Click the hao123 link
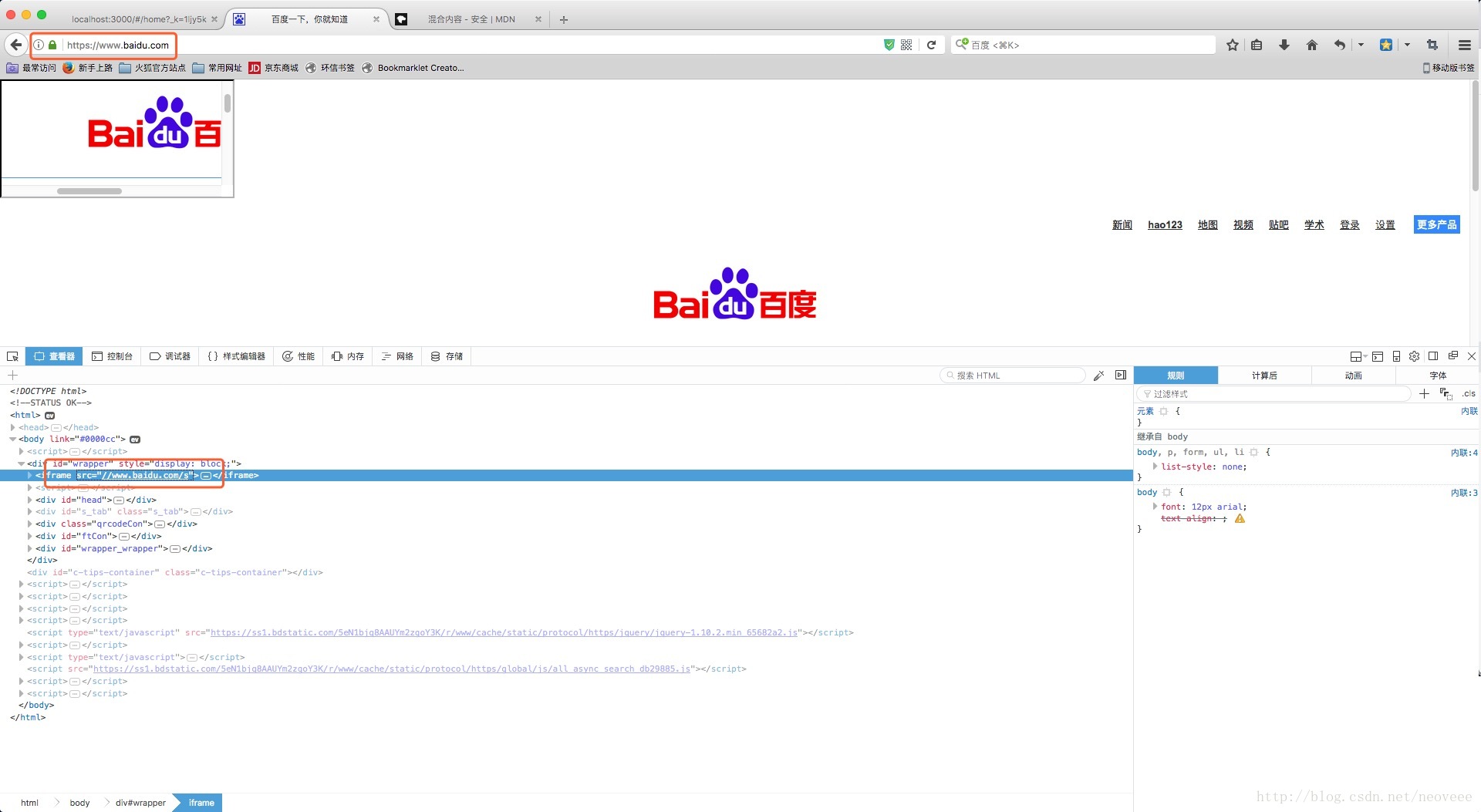 tap(1165, 225)
